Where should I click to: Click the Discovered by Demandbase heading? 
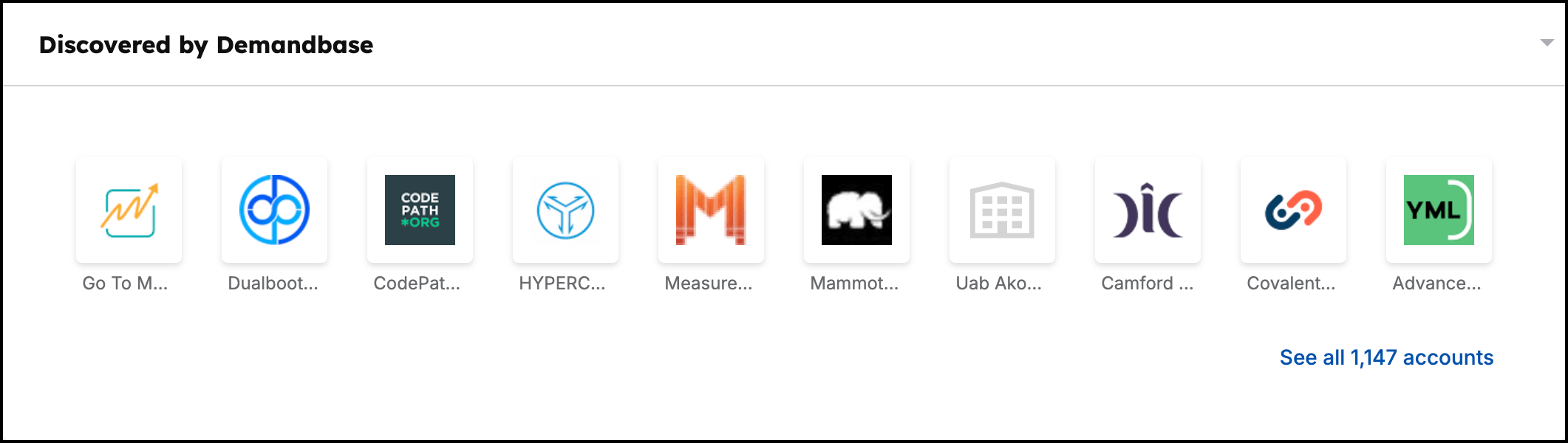click(206, 45)
